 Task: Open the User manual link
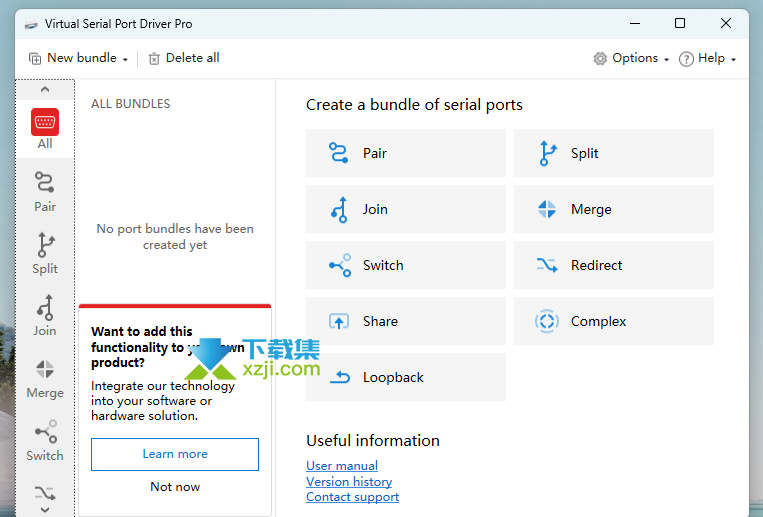pos(342,466)
